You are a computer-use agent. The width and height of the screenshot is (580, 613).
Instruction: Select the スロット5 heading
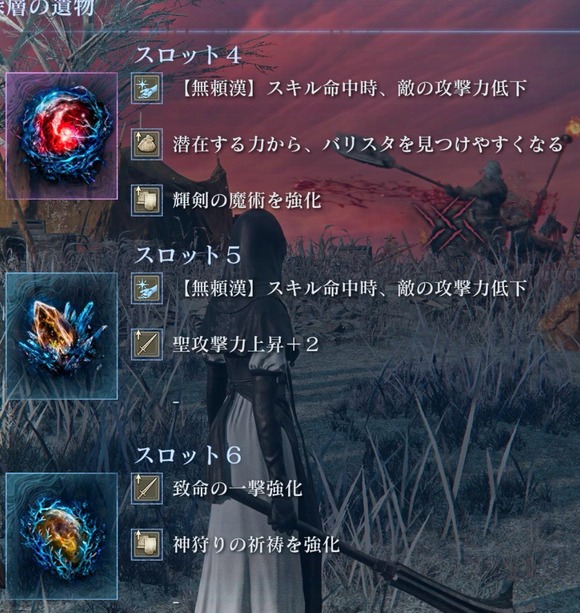pyautogui.click(x=187, y=255)
